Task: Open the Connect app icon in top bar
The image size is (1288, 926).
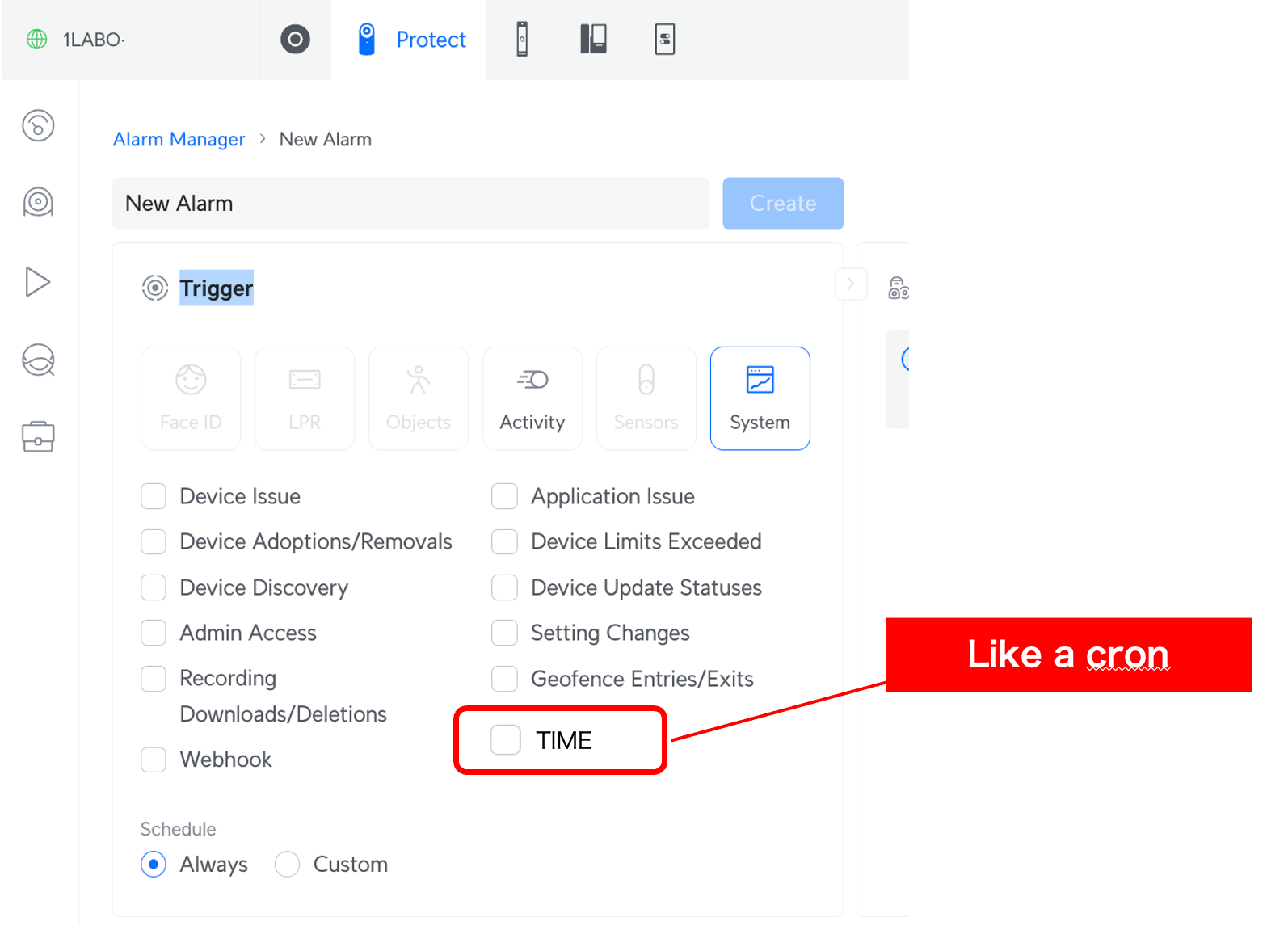Action: [664, 40]
